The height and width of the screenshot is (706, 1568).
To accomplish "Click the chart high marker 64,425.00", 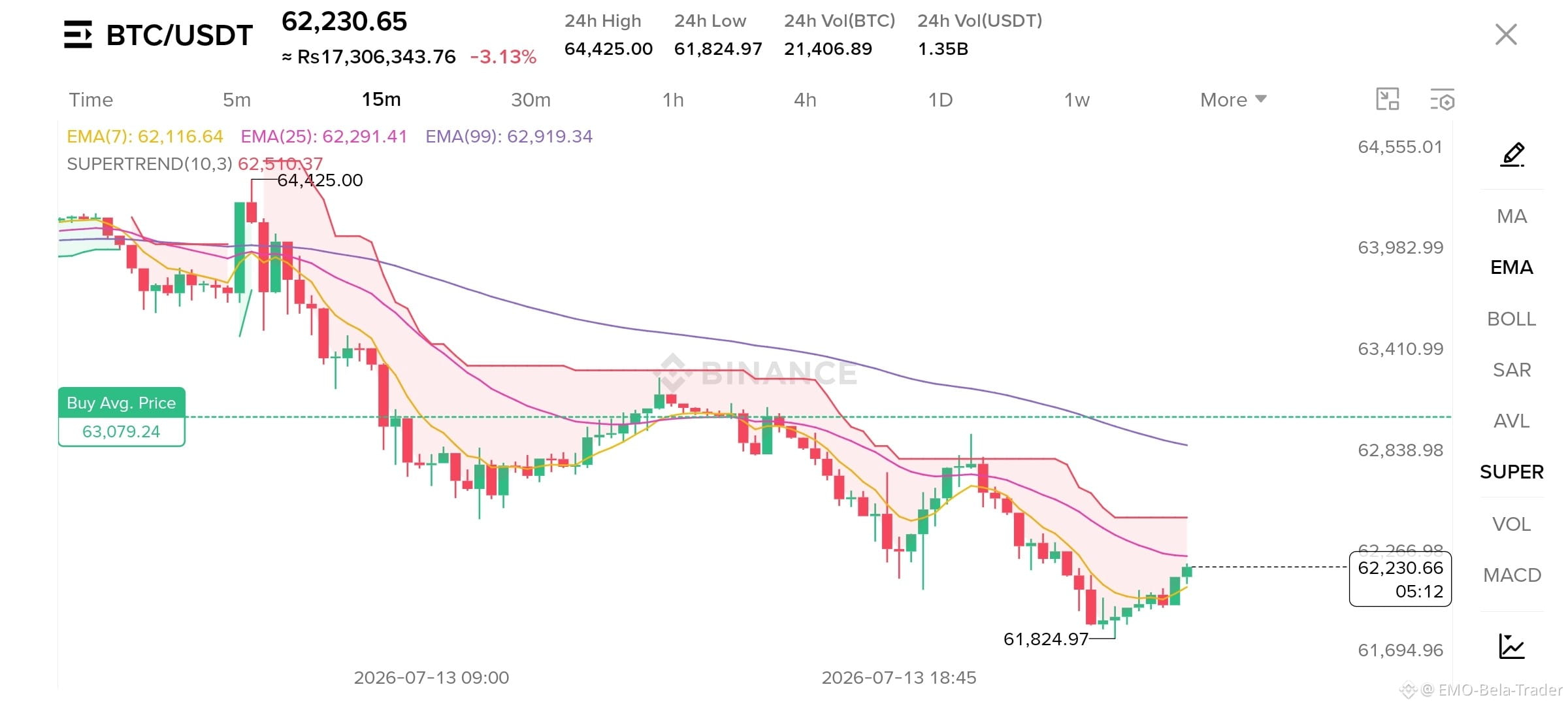I will (320, 180).
